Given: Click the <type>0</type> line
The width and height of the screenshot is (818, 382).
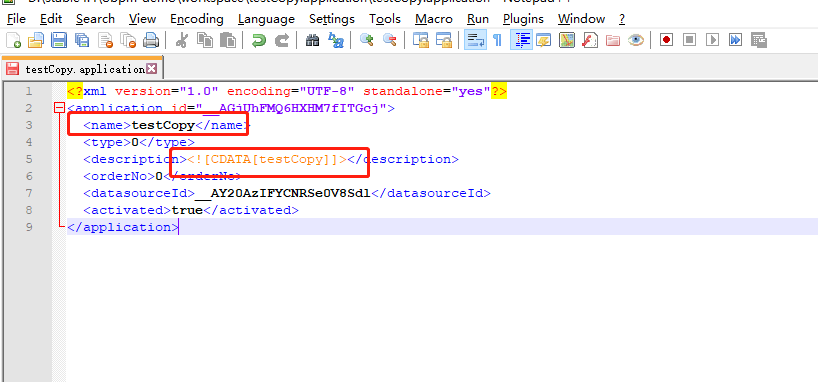Looking at the screenshot, I should click(139, 142).
